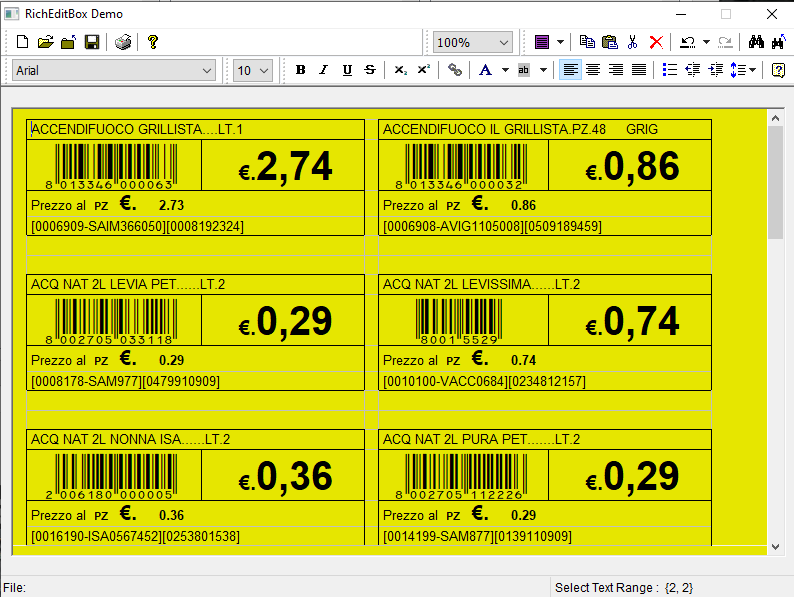Toggle italic formatting

click(x=324, y=70)
